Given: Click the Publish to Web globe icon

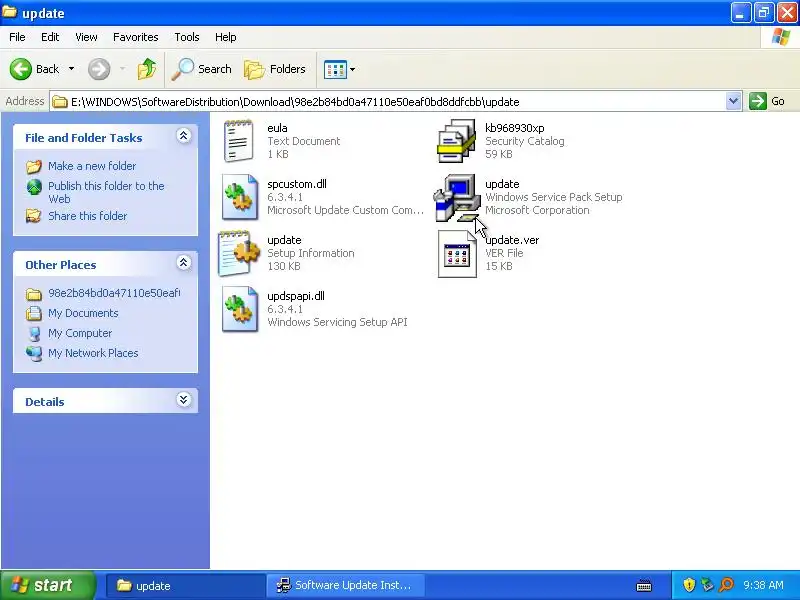Looking at the screenshot, I should point(34,187).
